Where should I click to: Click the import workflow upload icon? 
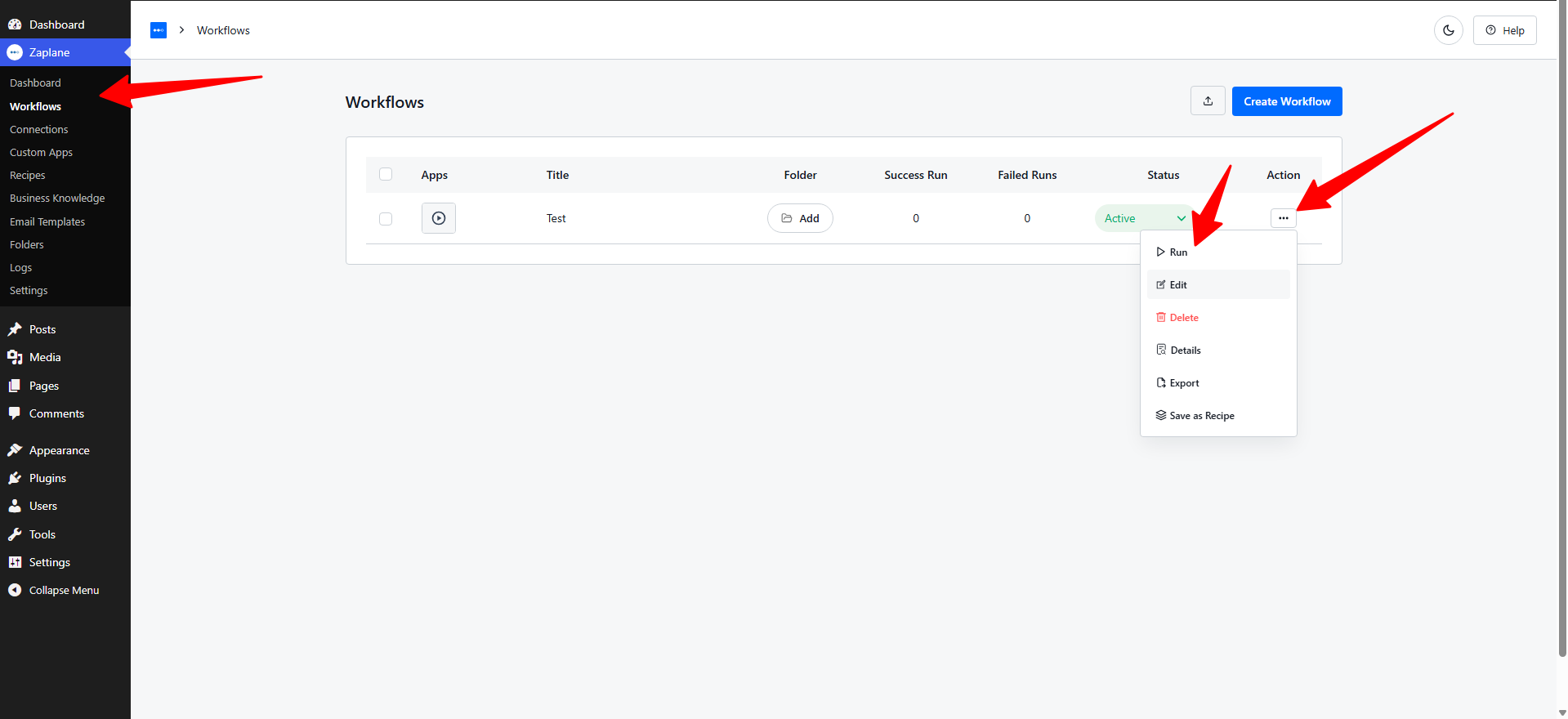1208,101
